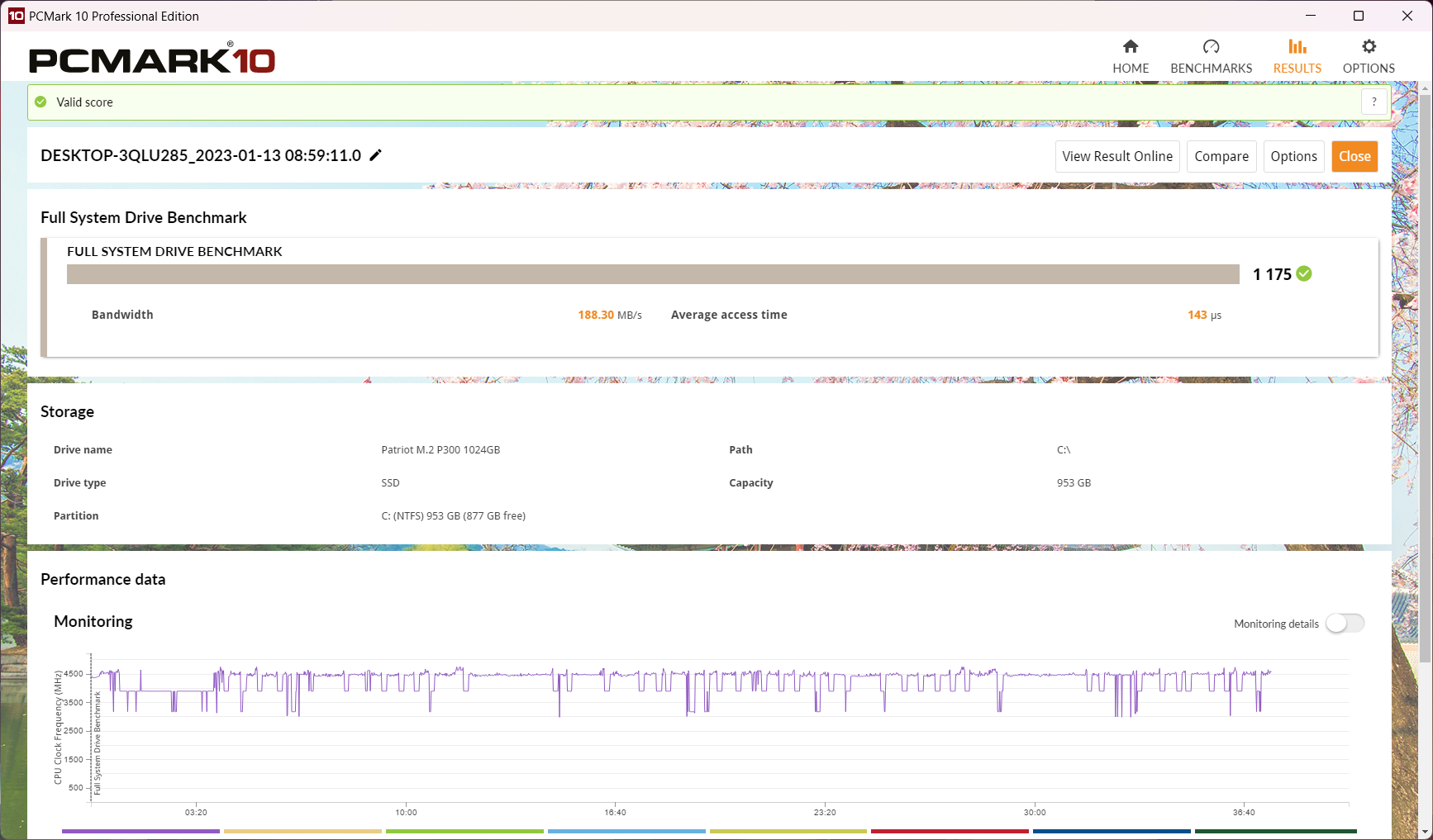Click the dark green legend color bar
1433x840 pixels.
(1276, 831)
